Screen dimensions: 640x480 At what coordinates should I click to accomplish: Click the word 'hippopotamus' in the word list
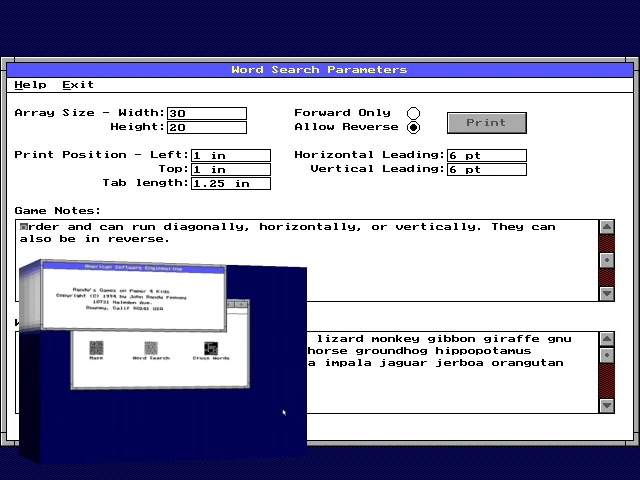(483, 352)
